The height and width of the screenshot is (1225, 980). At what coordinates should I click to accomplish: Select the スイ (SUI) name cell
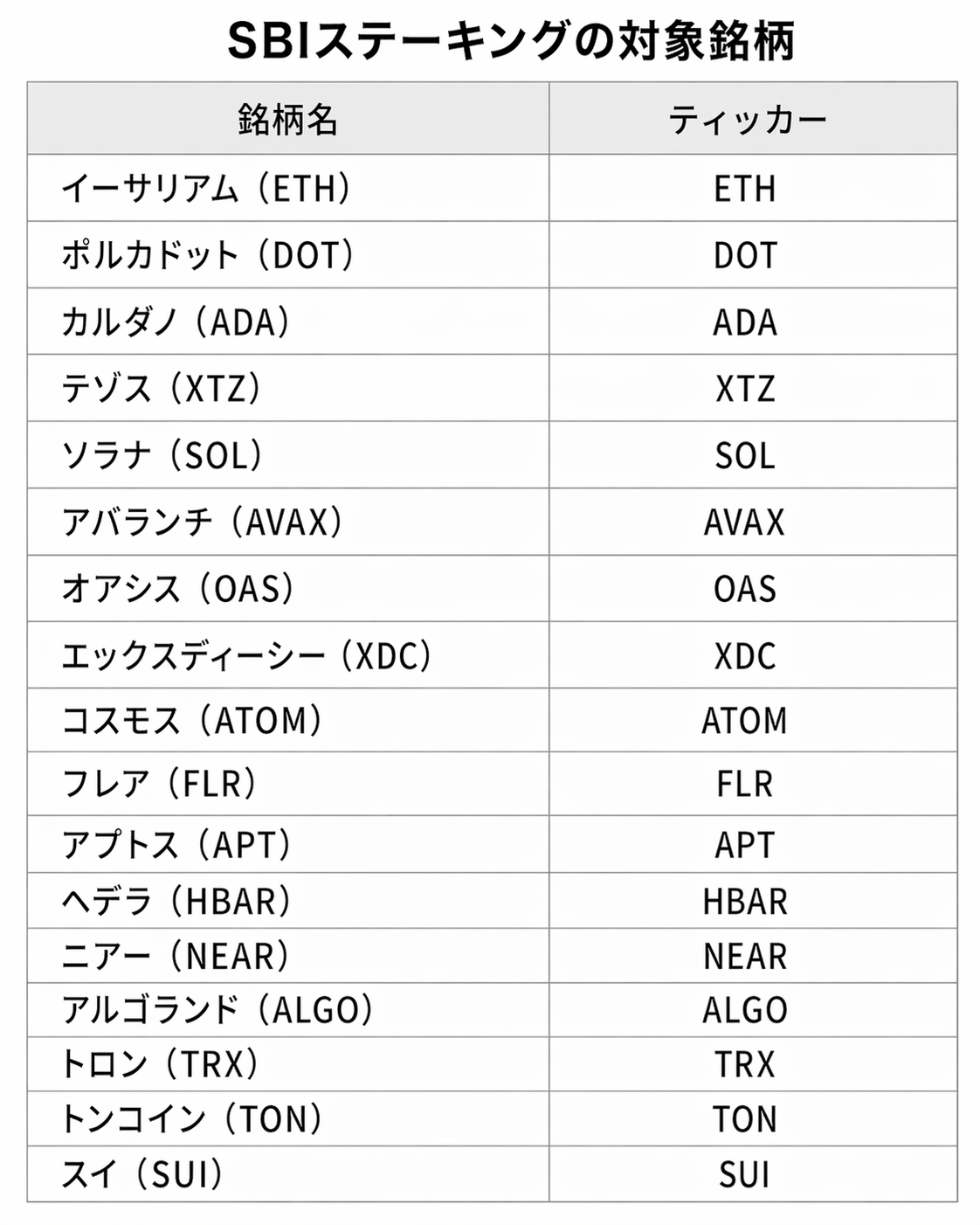pos(142,1174)
